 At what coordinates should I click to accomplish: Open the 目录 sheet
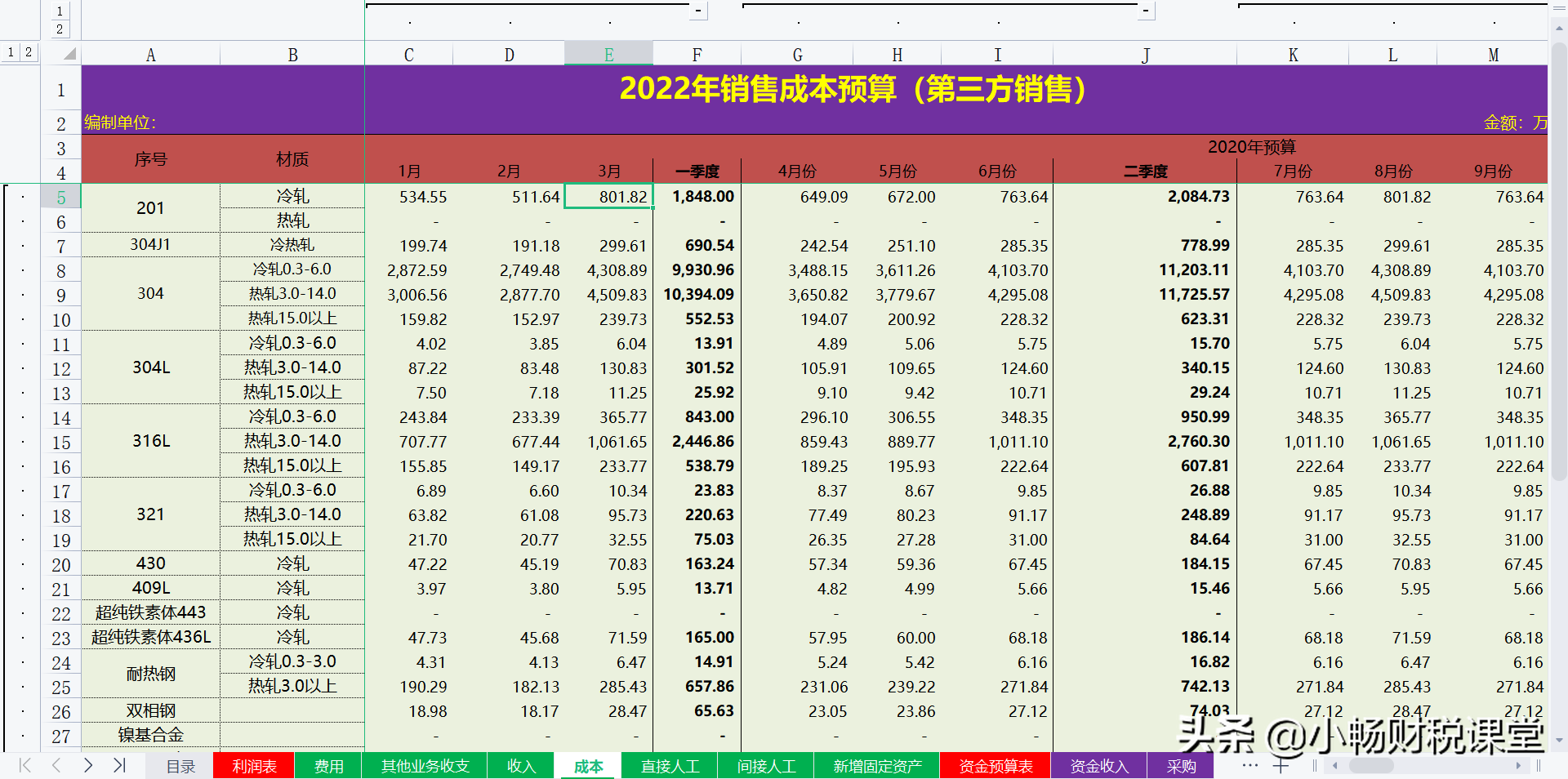[179, 766]
